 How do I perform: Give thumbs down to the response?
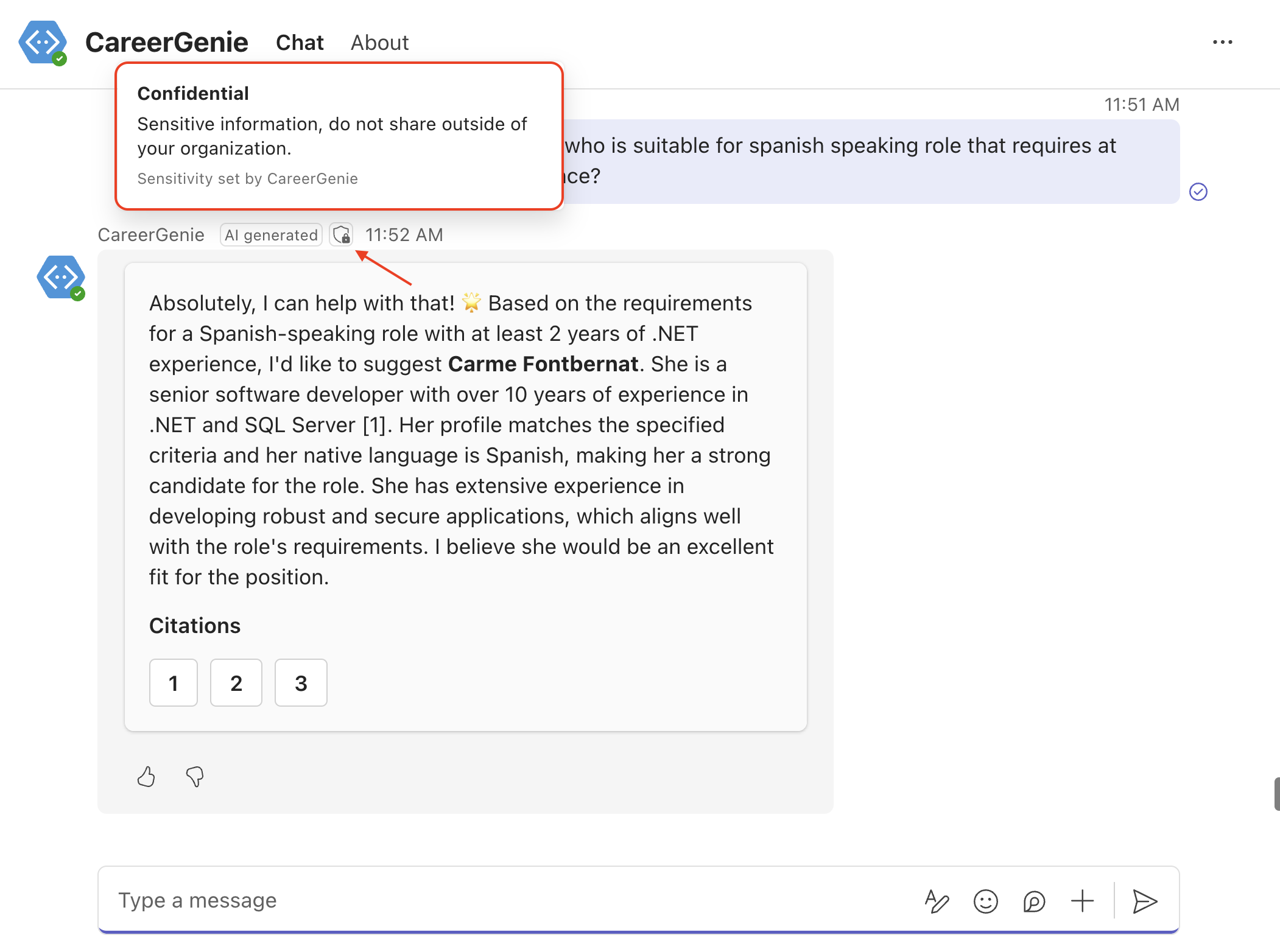195,777
